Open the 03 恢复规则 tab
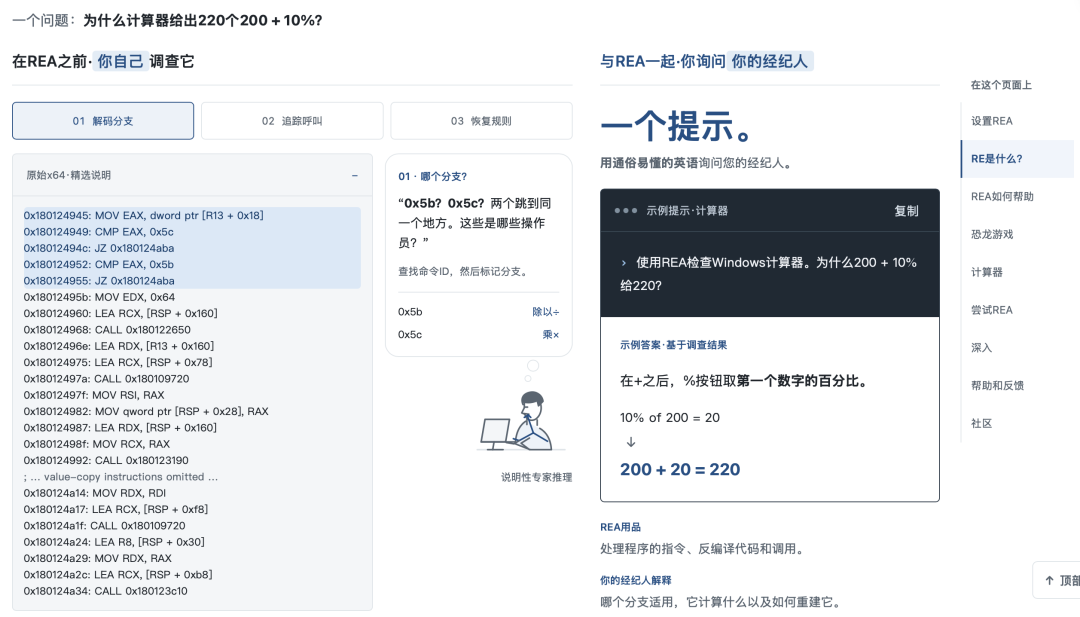This screenshot has width=1080, height=617. [481, 121]
